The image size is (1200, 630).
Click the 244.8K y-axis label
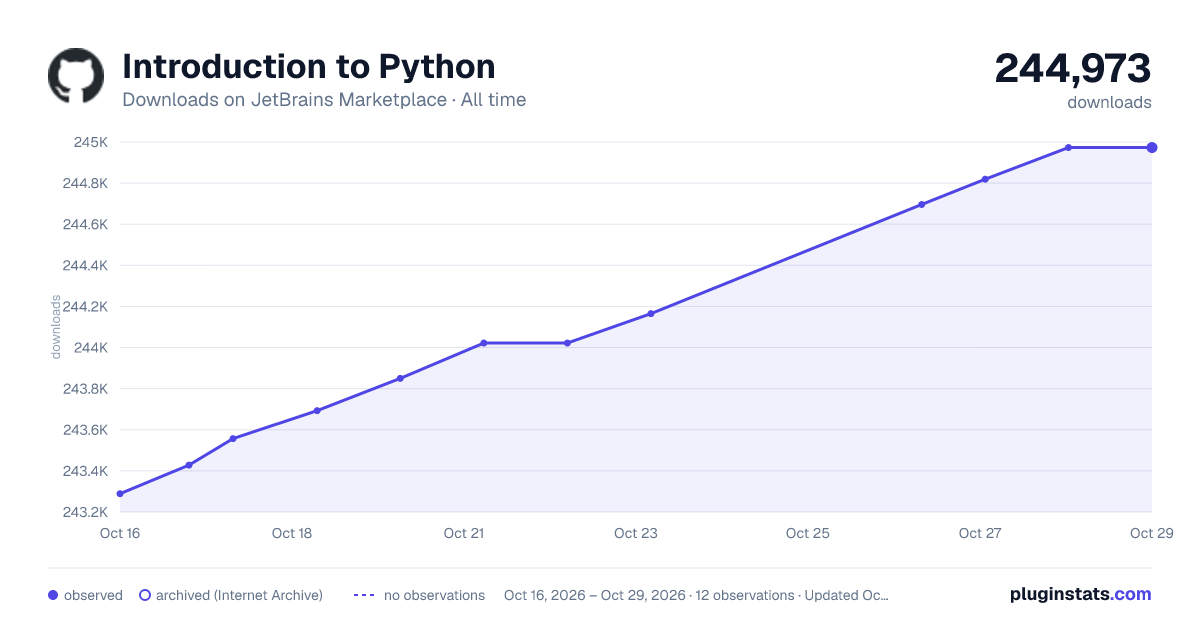(86, 183)
